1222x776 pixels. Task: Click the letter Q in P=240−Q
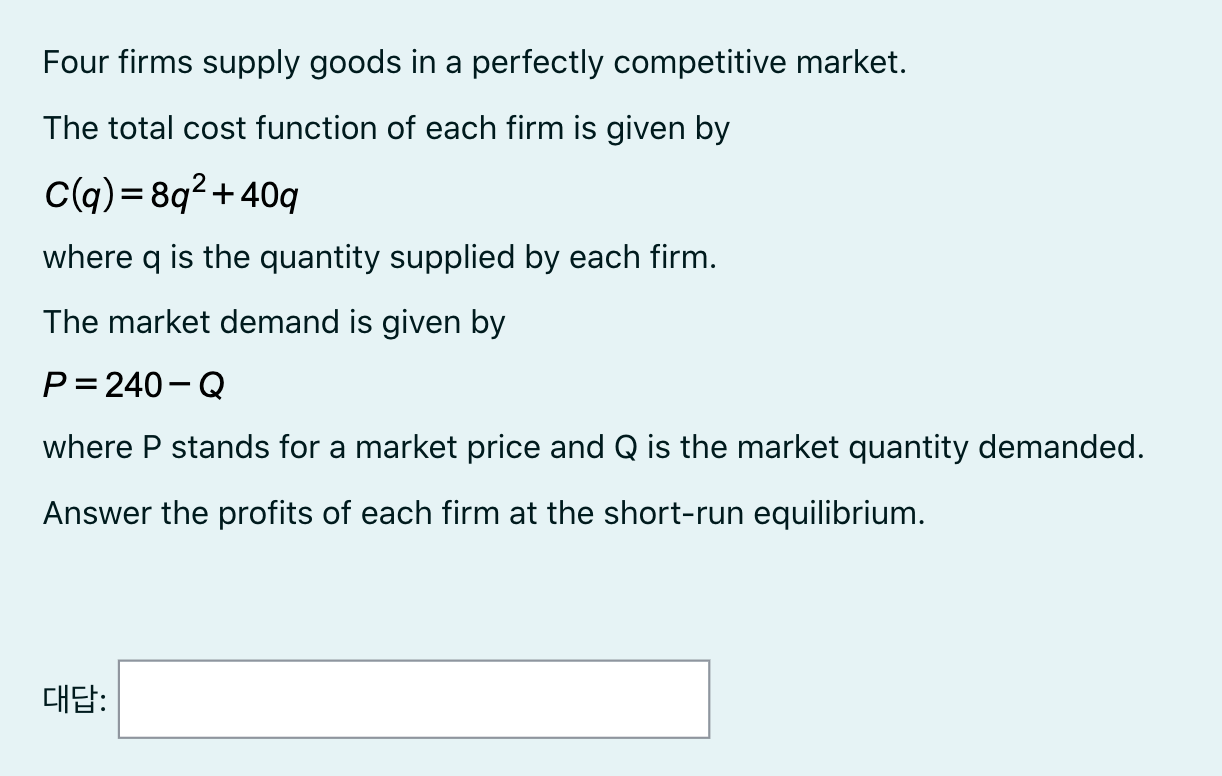pyautogui.click(x=213, y=384)
